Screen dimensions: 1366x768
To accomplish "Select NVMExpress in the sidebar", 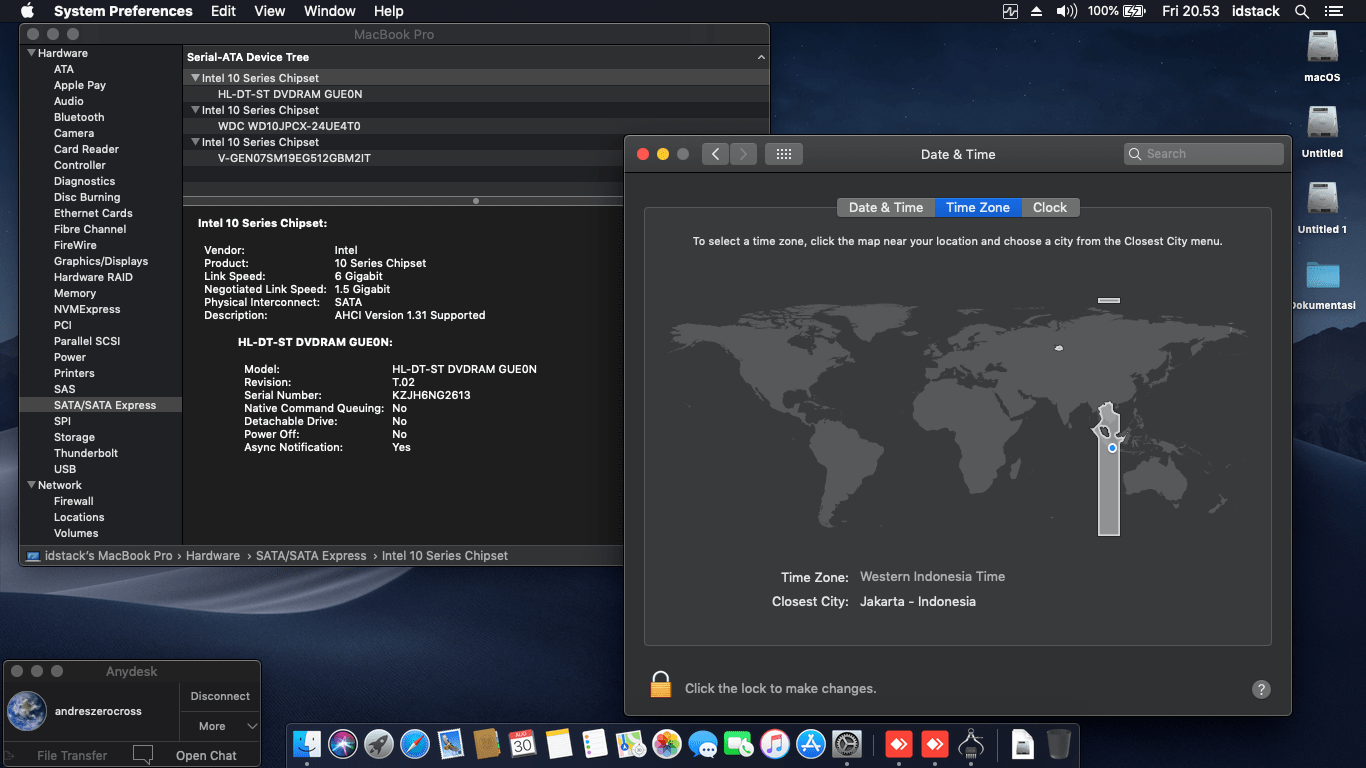I will tap(87, 309).
